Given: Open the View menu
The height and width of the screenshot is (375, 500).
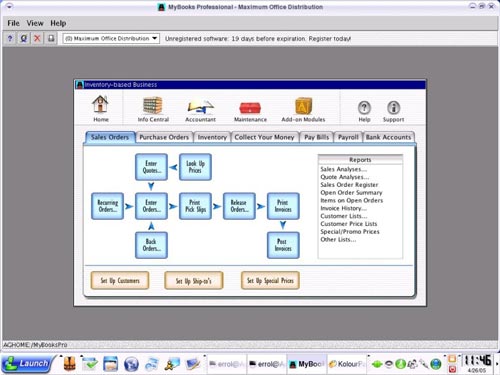Looking at the screenshot, I should coord(35,23).
